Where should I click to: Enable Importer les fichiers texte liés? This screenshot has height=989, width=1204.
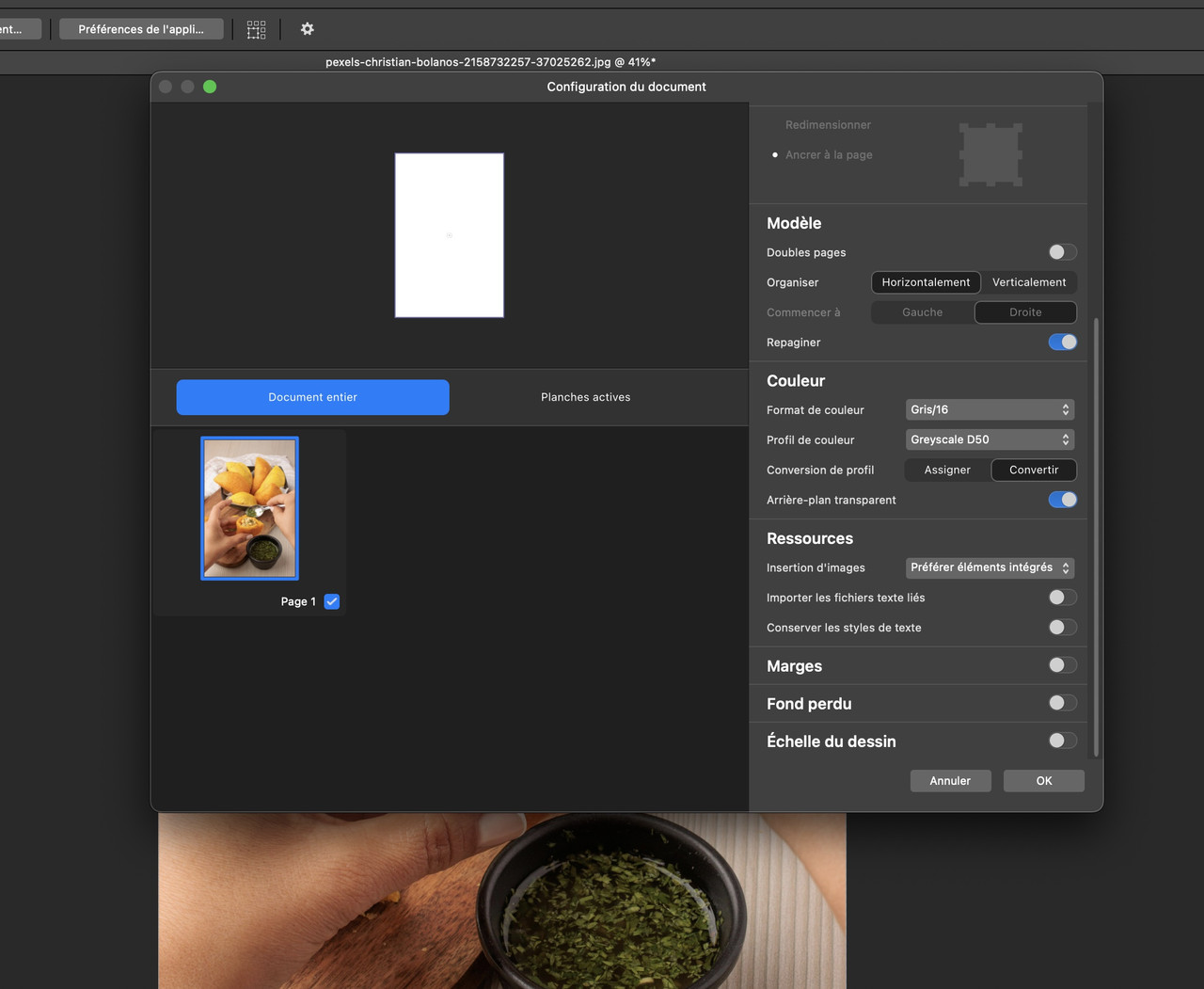[1062, 598]
